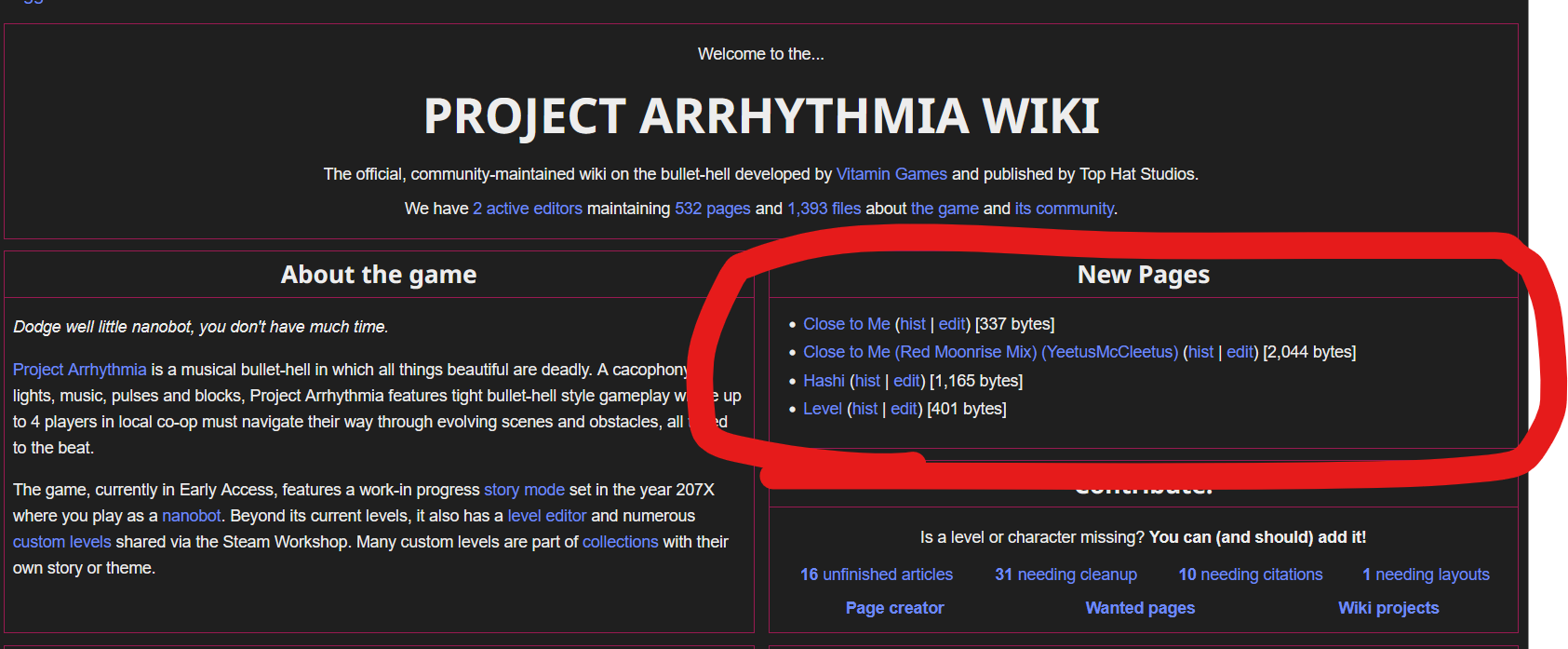Open the '532 pages' link

pos(712,209)
